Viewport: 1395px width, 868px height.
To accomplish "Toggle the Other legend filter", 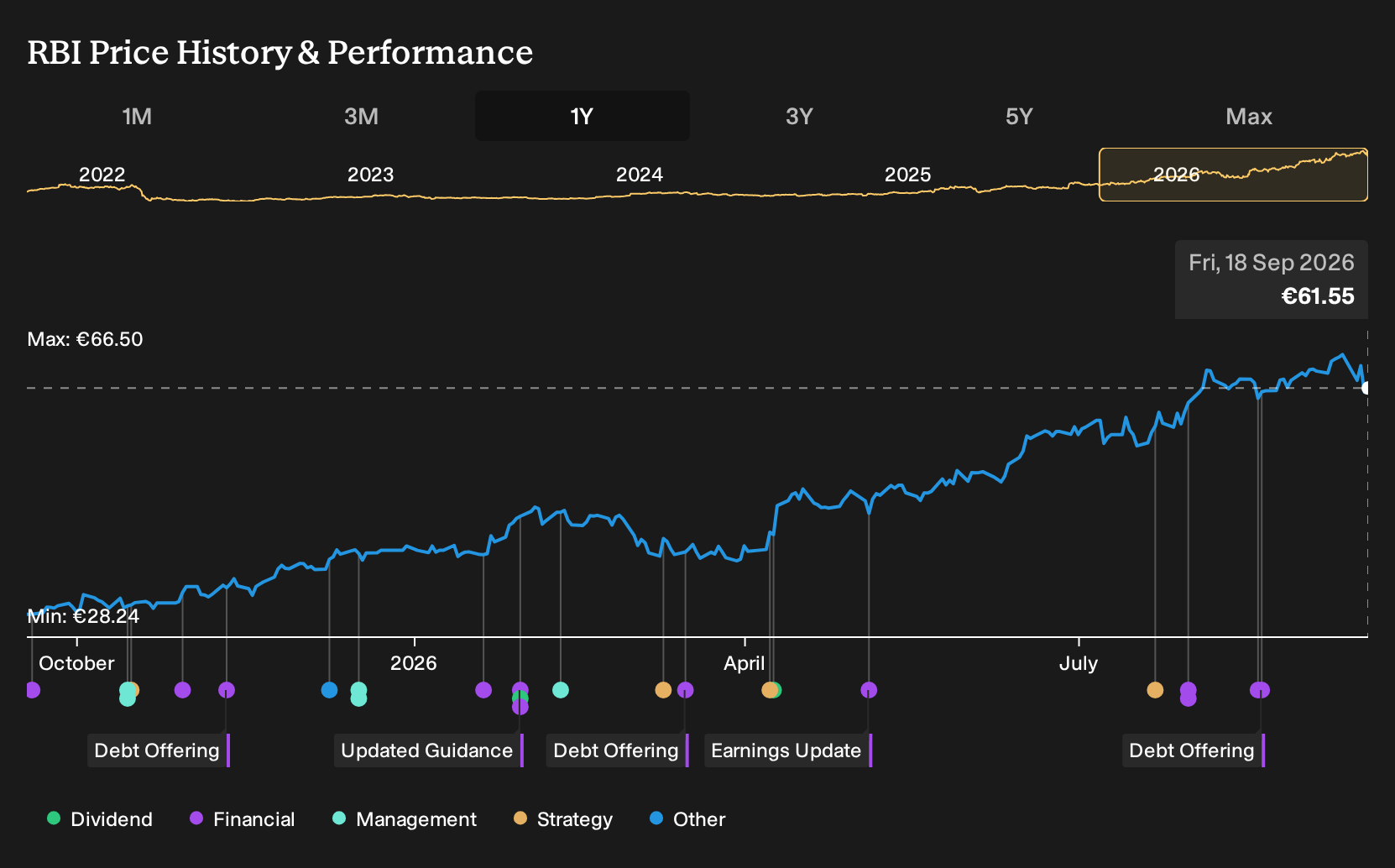I will pyautogui.click(x=687, y=819).
